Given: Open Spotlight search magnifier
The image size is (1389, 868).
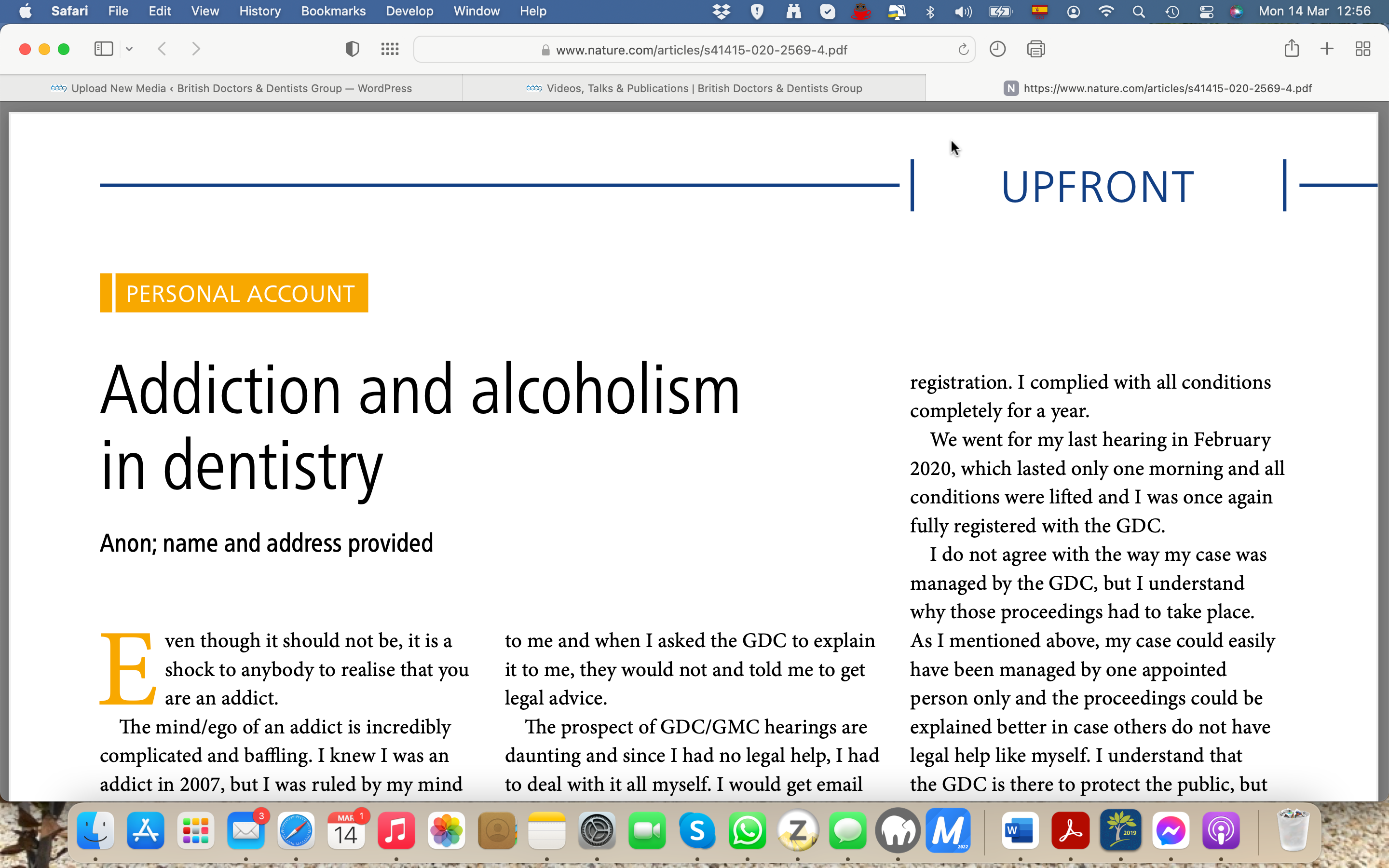Looking at the screenshot, I should pyautogui.click(x=1139, y=12).
